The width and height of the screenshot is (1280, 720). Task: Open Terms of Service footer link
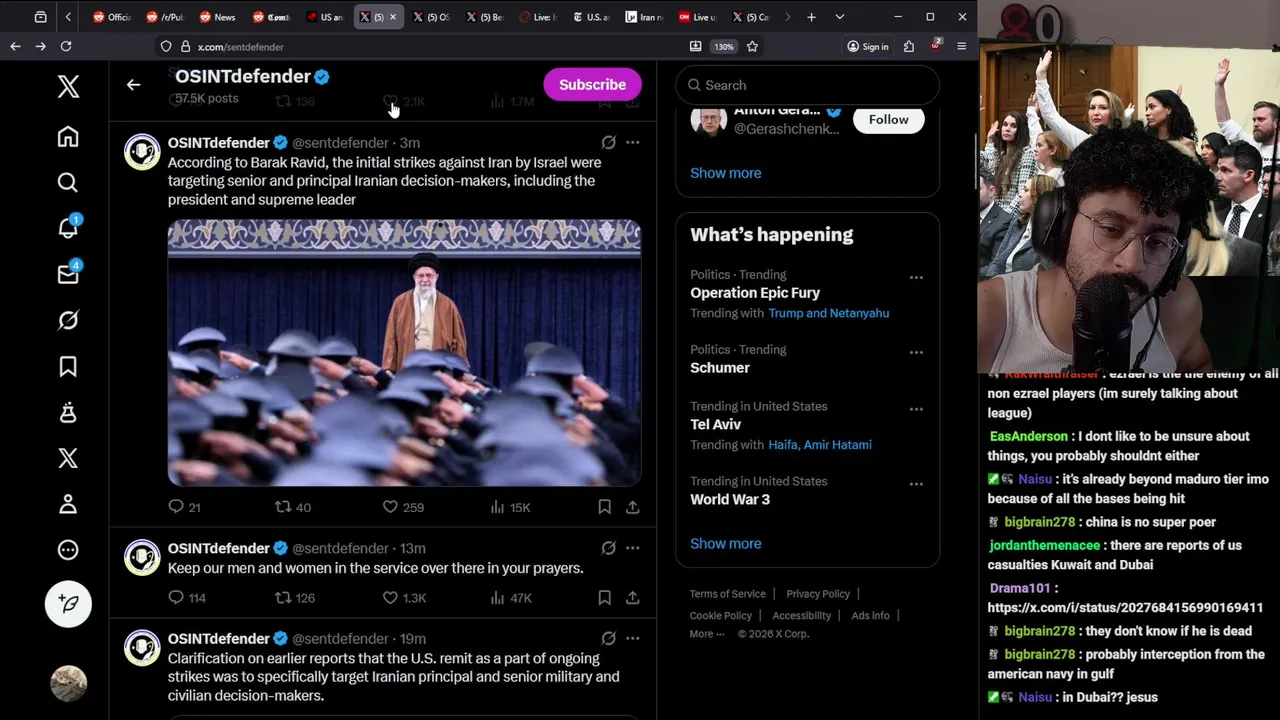[727, 594]
